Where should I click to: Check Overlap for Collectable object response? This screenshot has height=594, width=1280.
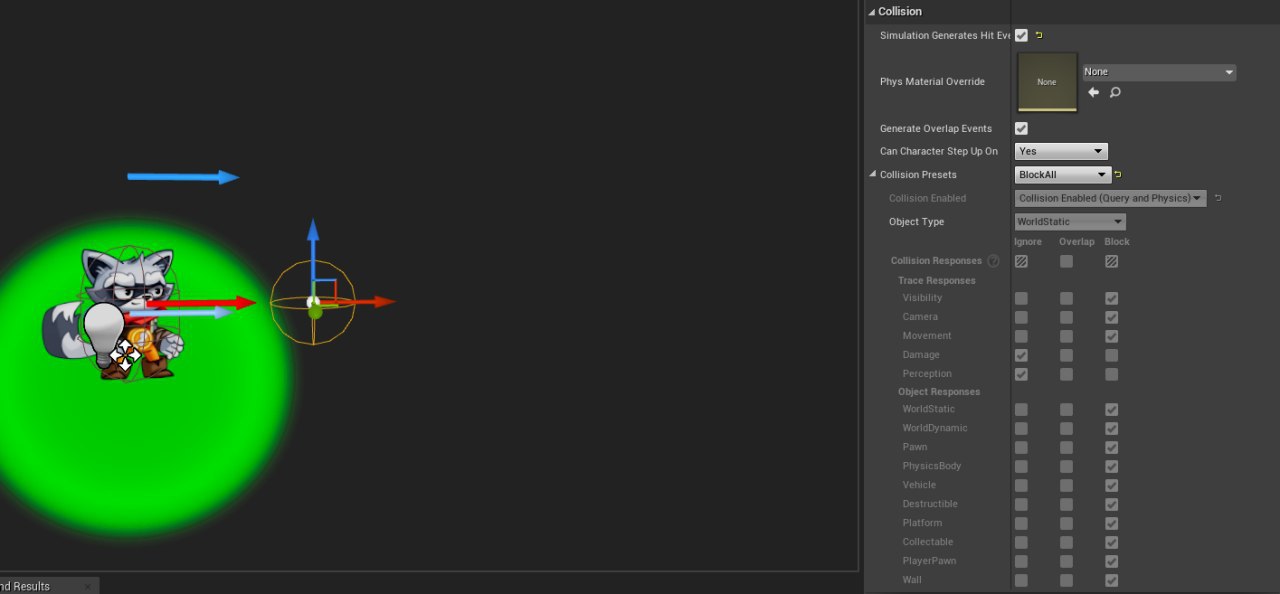point(1066,542)
